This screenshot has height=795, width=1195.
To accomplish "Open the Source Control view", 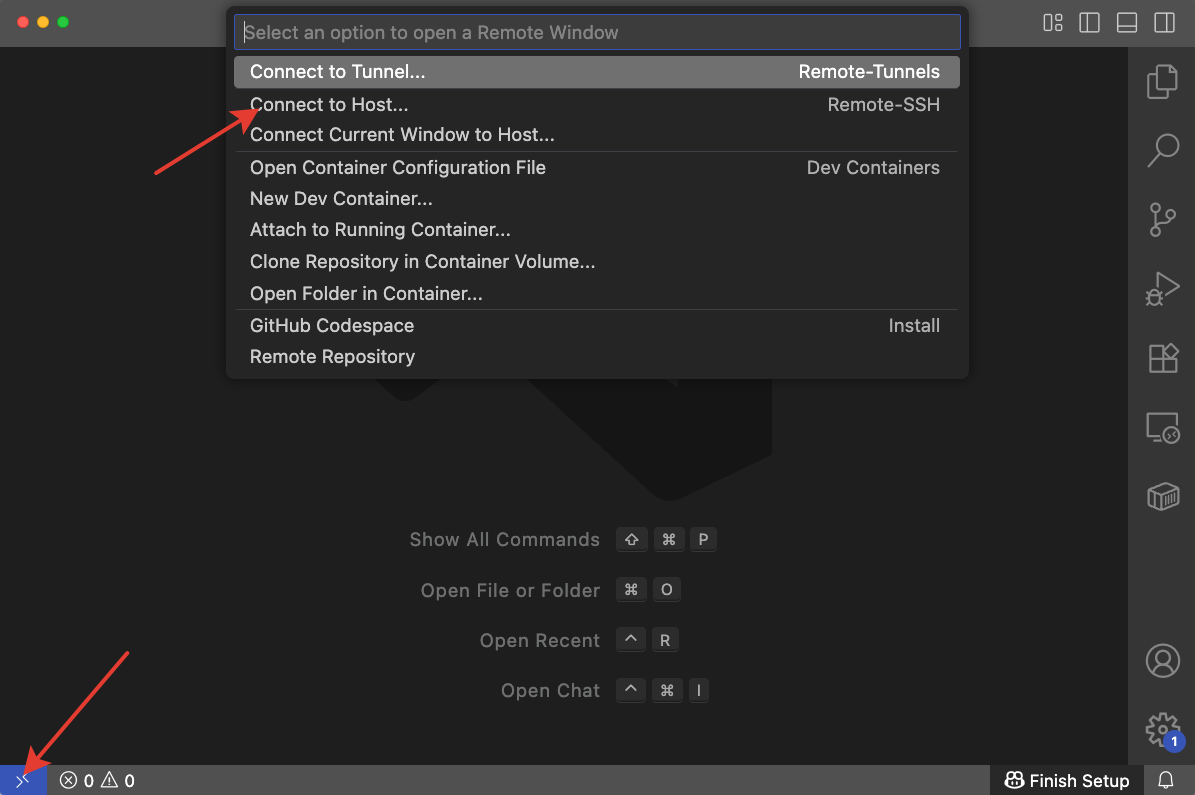I will click(1162, 219).
